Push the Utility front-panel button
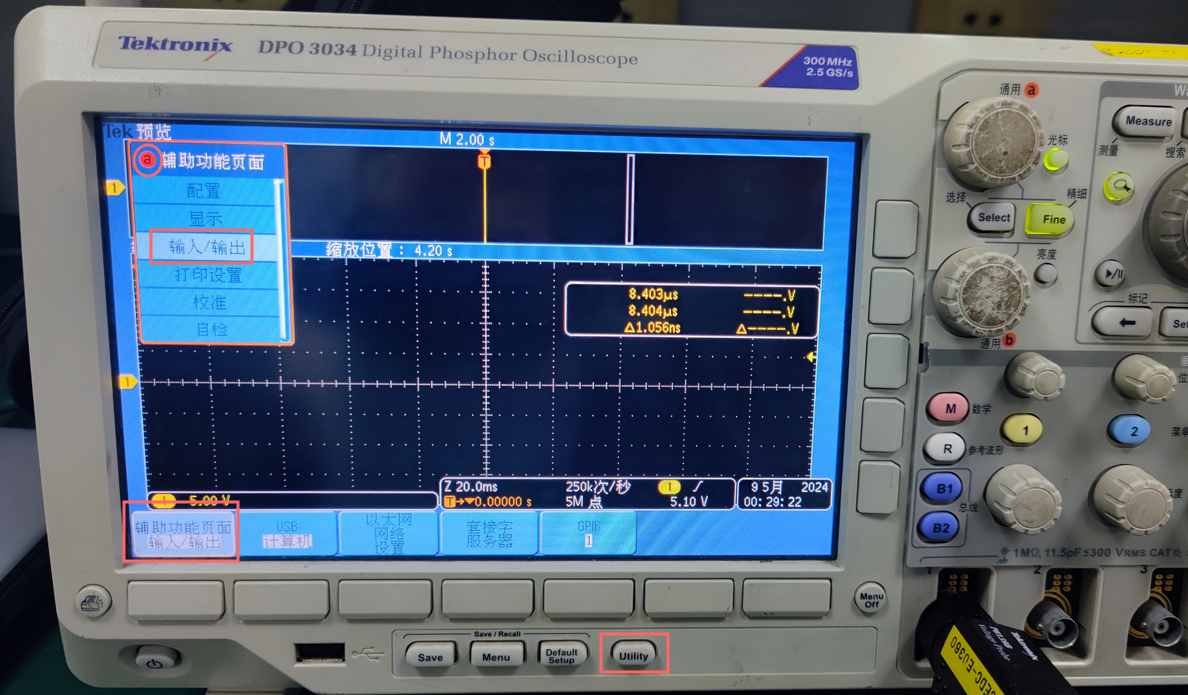The height and width of the screenshot is (695, 1188). click(x=633, y=656)
